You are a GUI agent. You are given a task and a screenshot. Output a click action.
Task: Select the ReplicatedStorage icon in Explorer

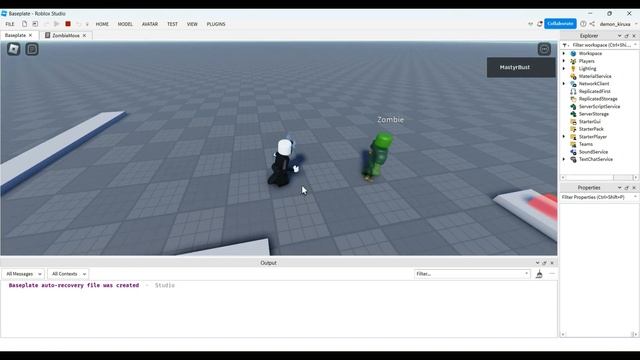pyautogui.click(x=573, y=99)
